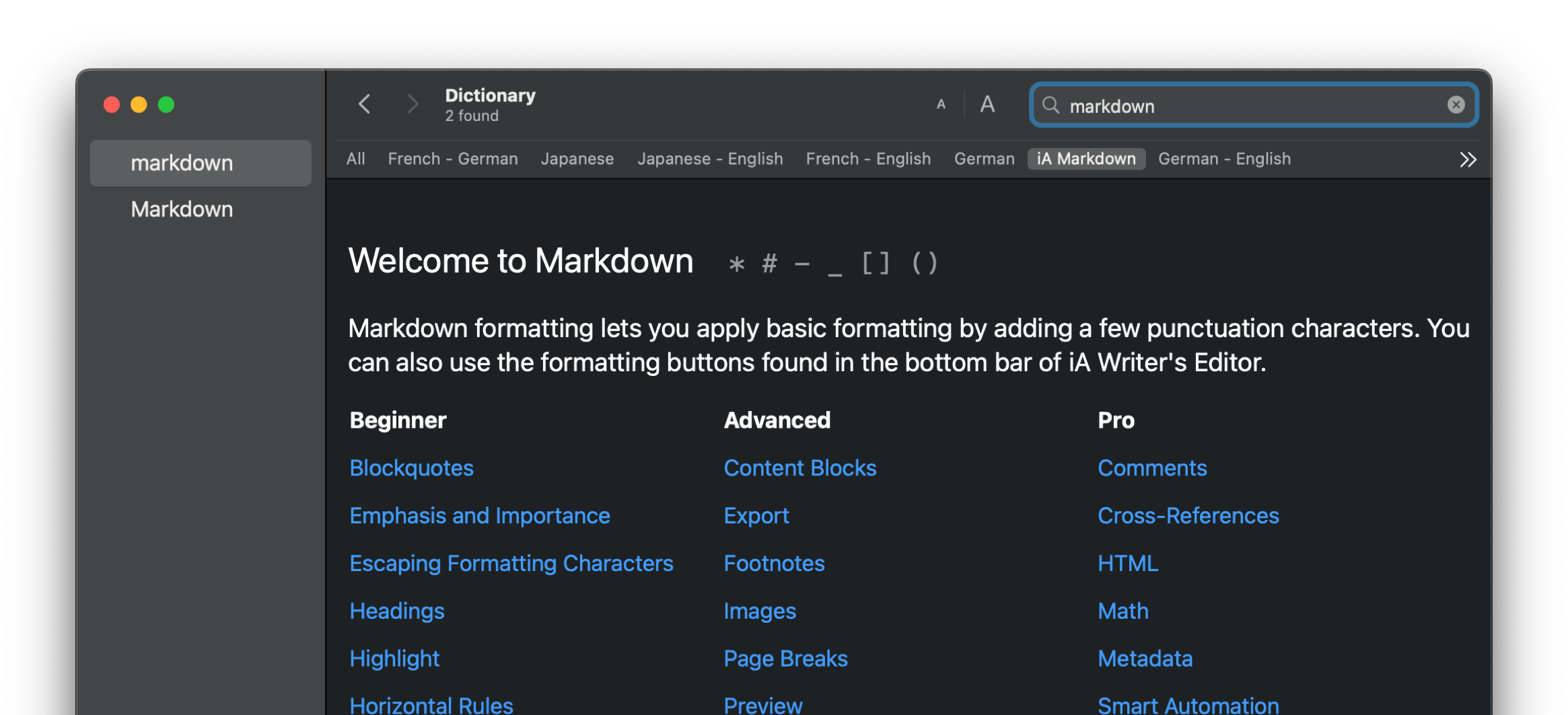This screenshot has height=715, width=1568.
Task: Go forward with the right chevron arrow
Action: [413, 104]
